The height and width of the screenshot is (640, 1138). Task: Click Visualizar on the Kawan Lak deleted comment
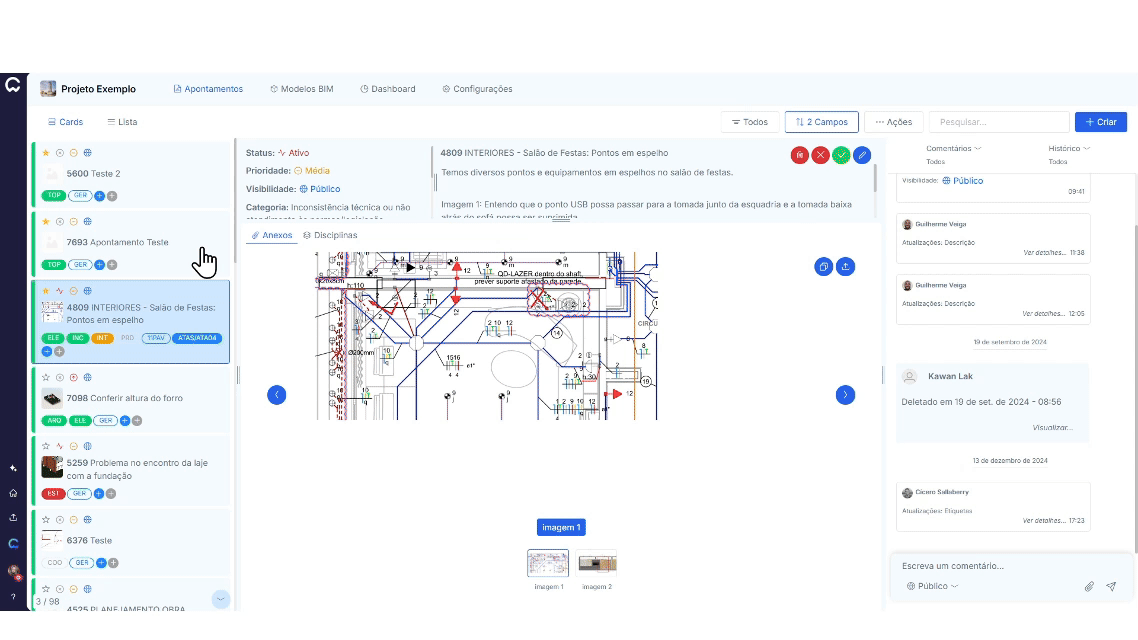[1052, 427]
